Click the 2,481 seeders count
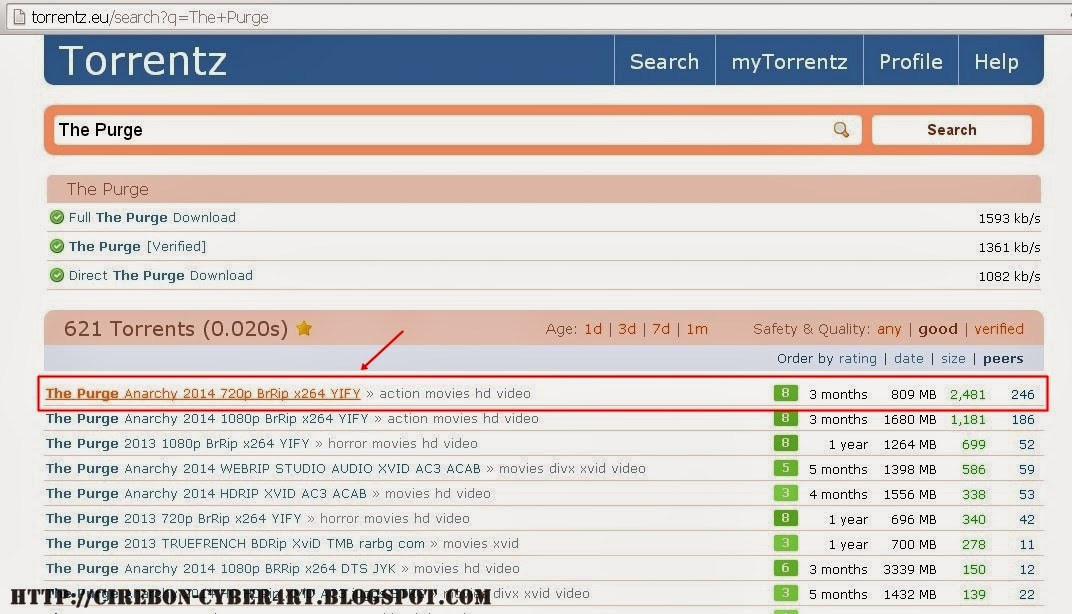 coord(967,395)
